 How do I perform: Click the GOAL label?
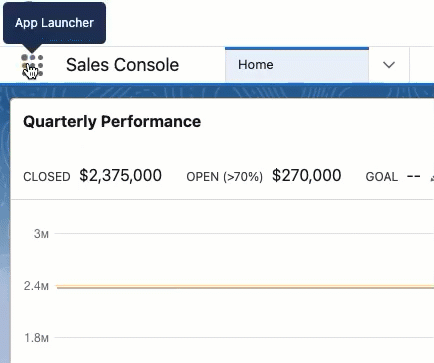382,177
